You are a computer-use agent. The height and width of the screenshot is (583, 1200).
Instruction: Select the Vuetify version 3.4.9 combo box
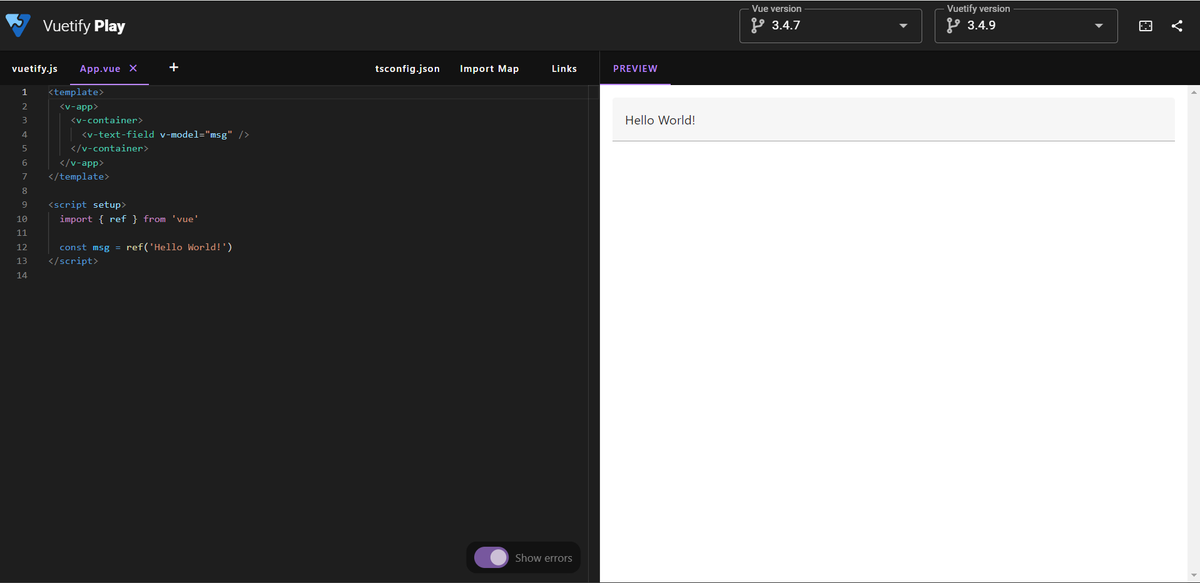click(1025, 25)
